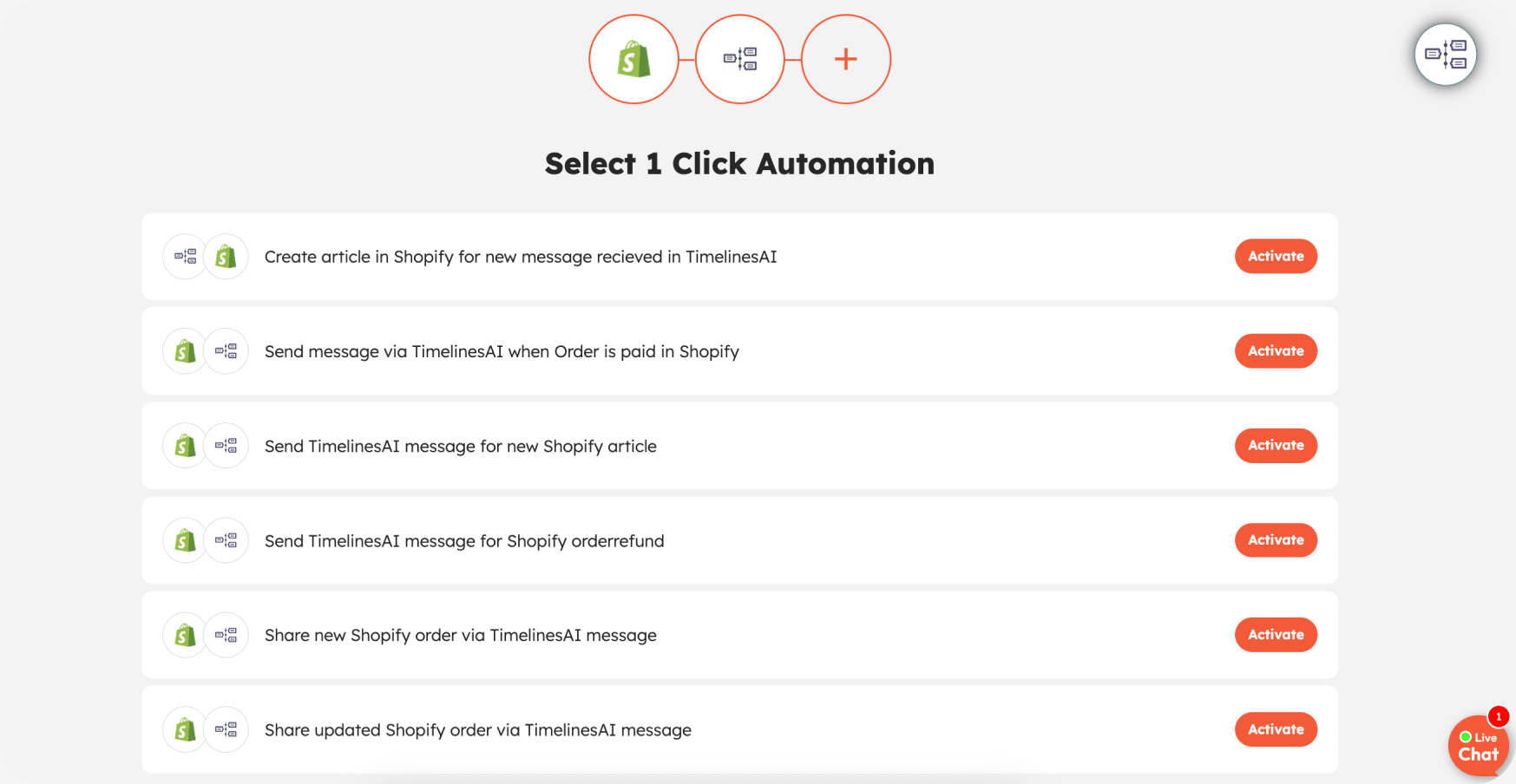The height and width of the screenshot is (784, 1516).
Task: Click the TimelinesAI icon on 'Share updated Shopify order' row
Action: 227,728
